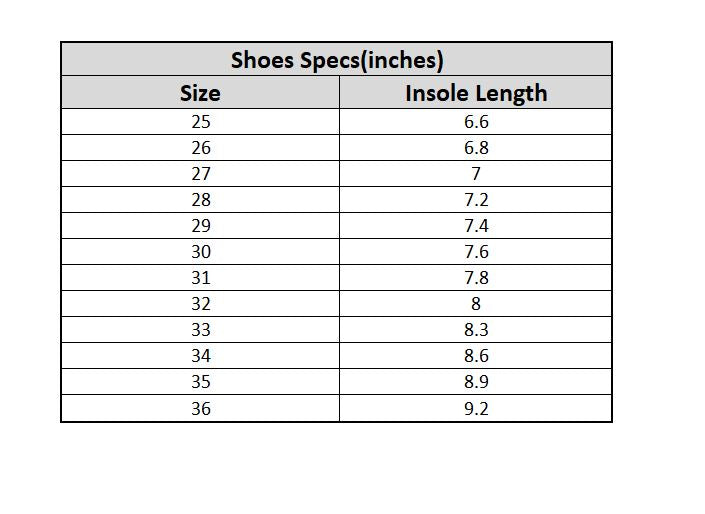Click the size 32 cell
705x514 pixels.
(x=200, y=304)
